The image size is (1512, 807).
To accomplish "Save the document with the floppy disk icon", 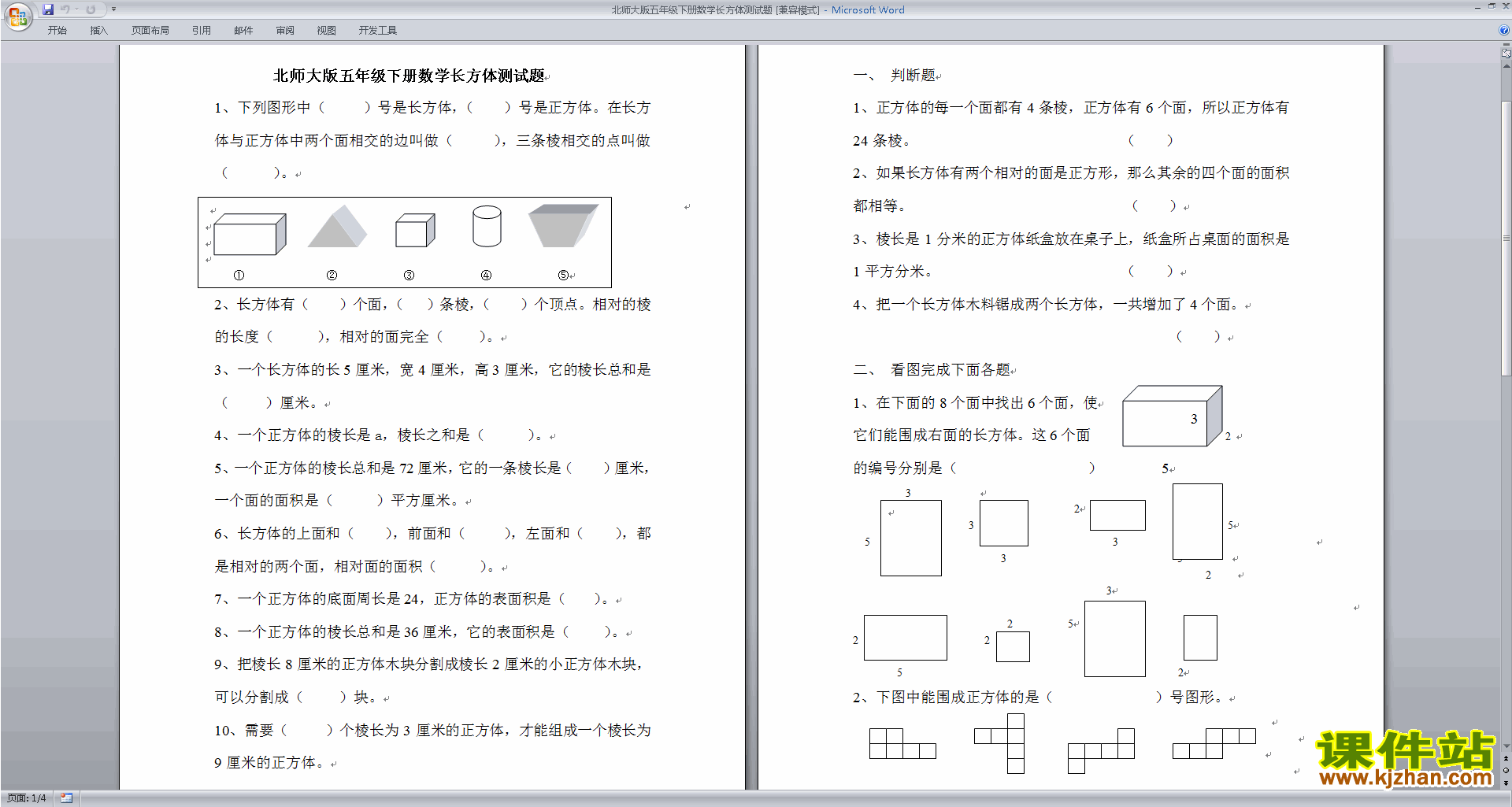I will [48, 9].
